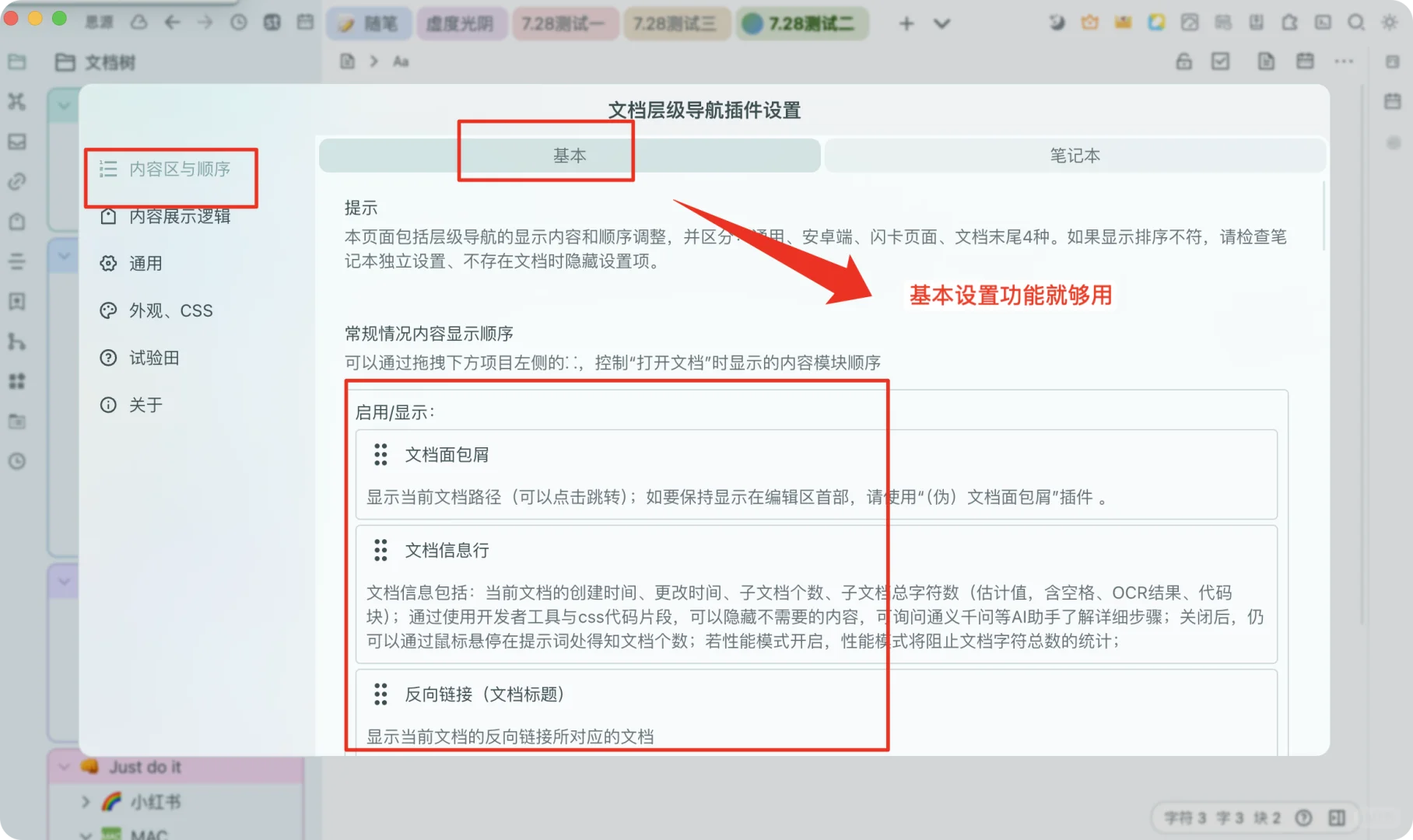Image resolution: width=1413 pixels, height=840 pixels.
Task: Click the checkmark box icon beside the lock
Action: click(1222, 61)
